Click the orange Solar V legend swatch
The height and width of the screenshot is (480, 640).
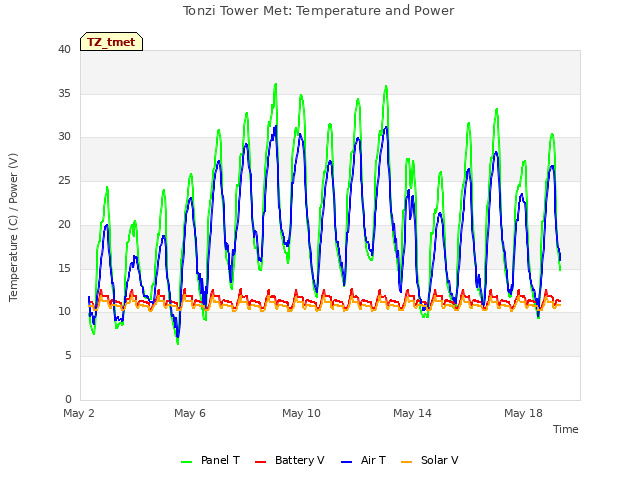tap(407, 461)
